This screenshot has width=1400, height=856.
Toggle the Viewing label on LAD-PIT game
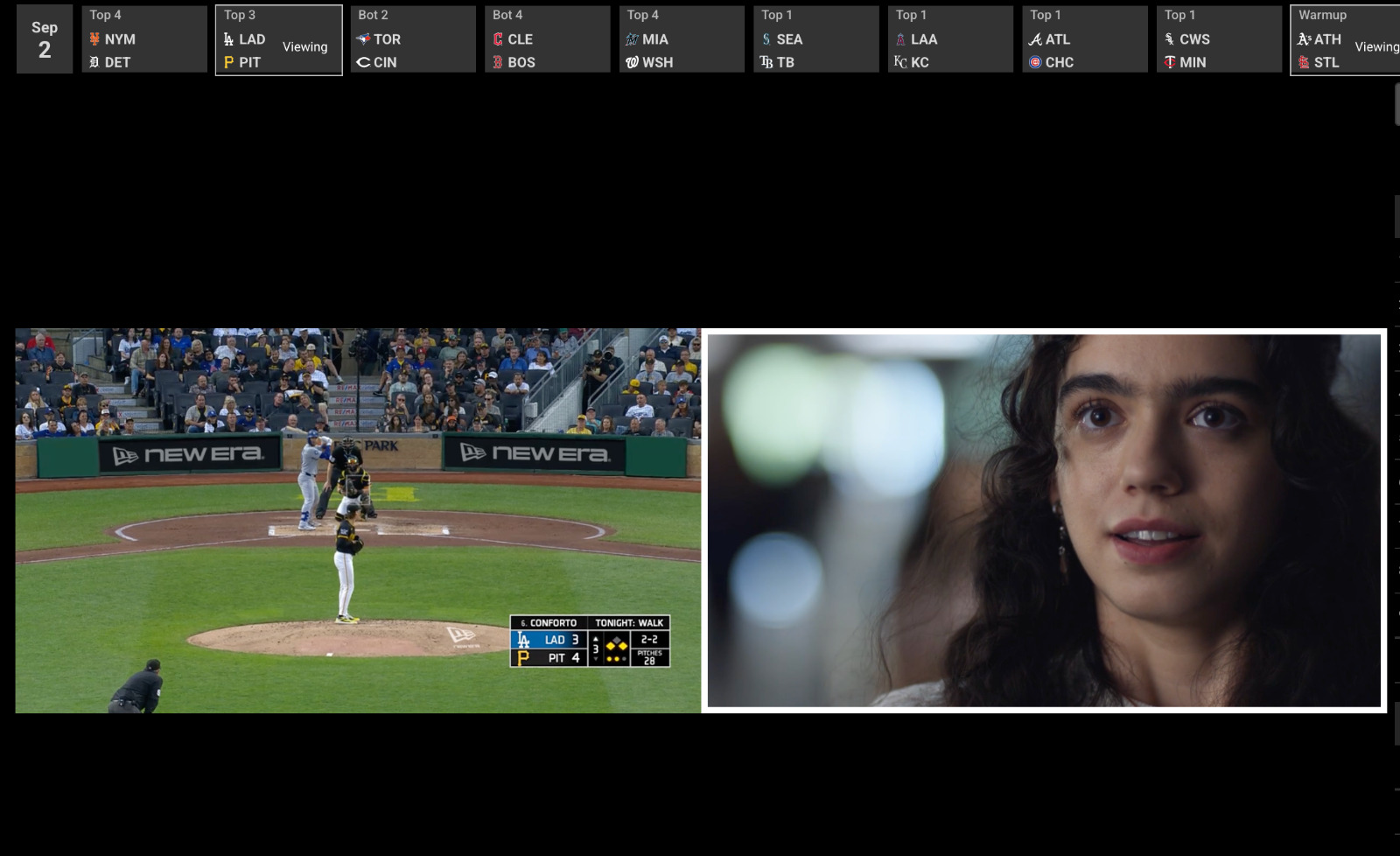pyautogui.click(x=304, y=47)
